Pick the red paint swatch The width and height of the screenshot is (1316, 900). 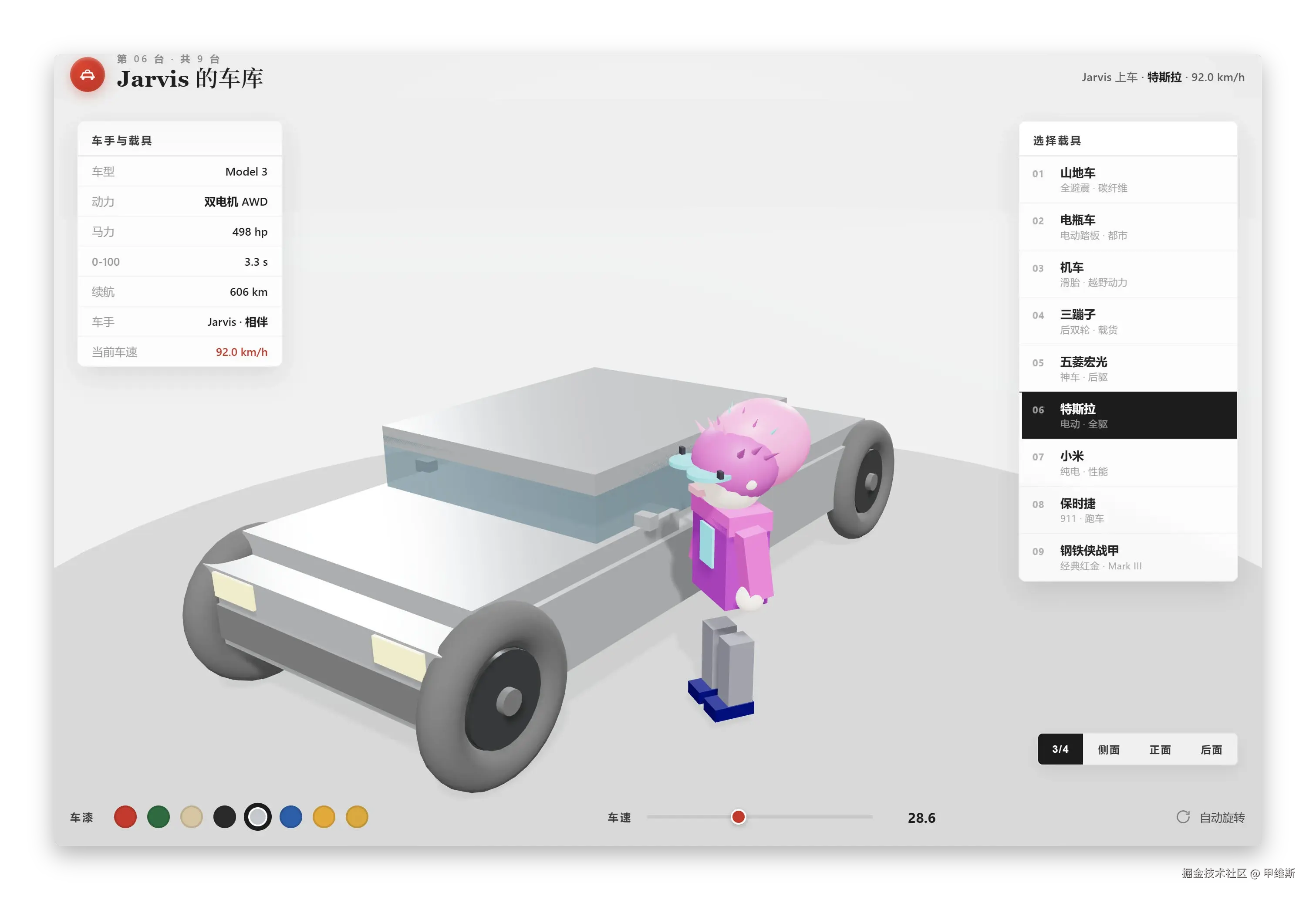[125, 817]
